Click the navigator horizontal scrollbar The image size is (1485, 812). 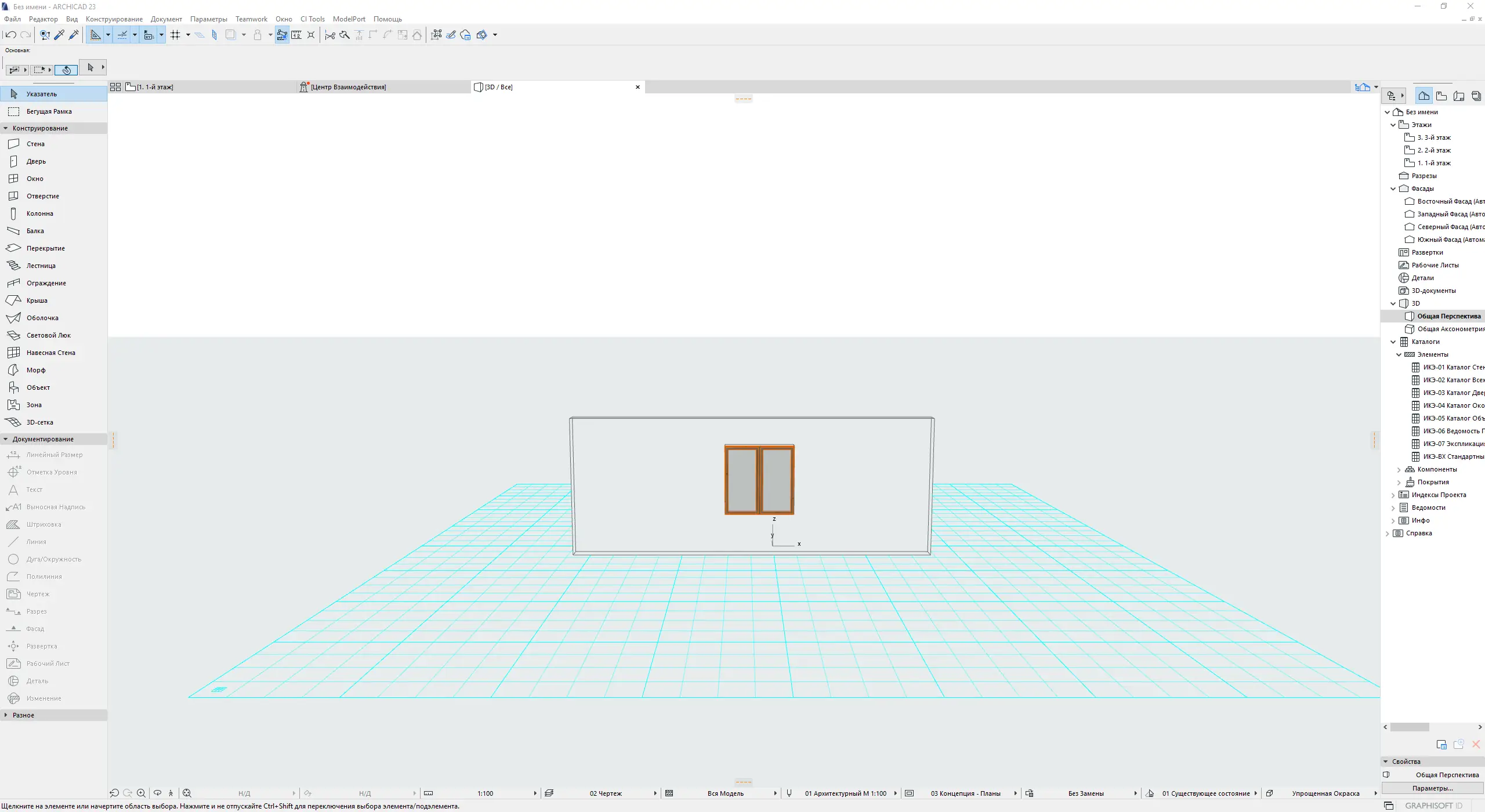click(1410, 727)
